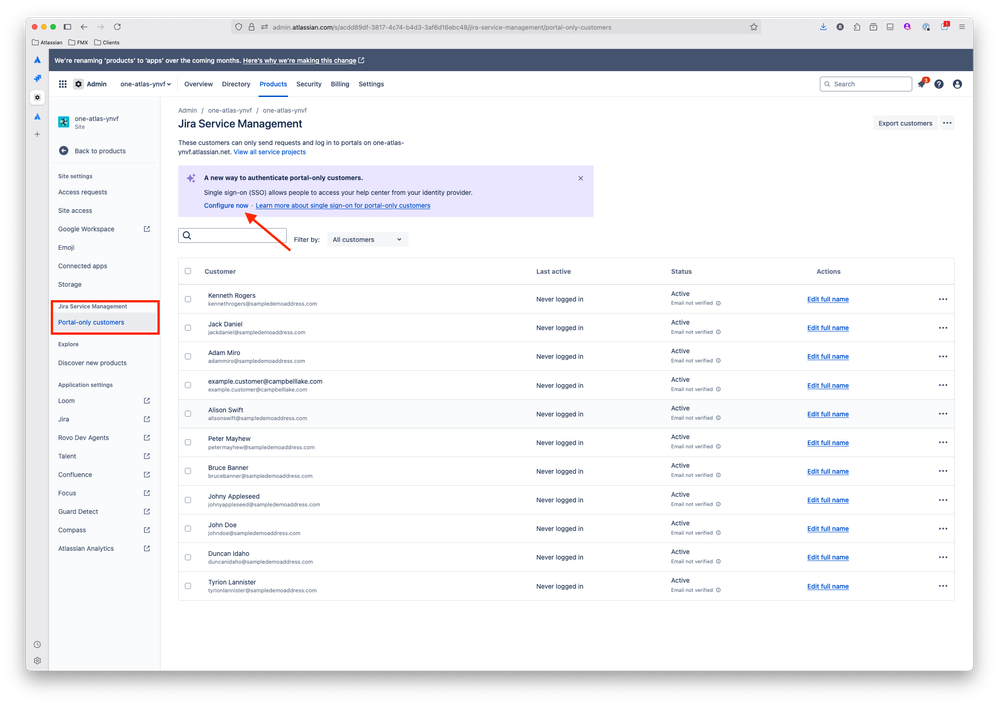Click the Configure now link
The height and width of the screenshot is (705, 999).
(226, 206)
